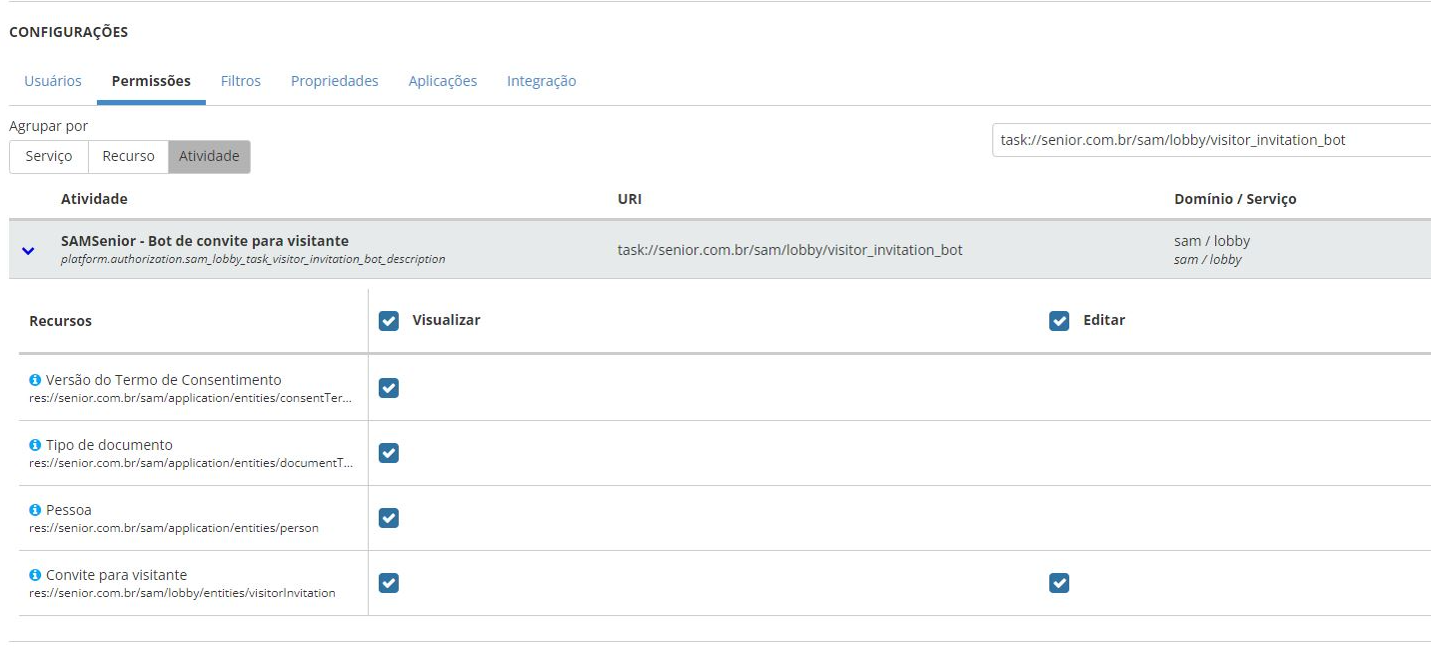Click info icon beside Versão do Termo de Consentimento

coord(35,380)
